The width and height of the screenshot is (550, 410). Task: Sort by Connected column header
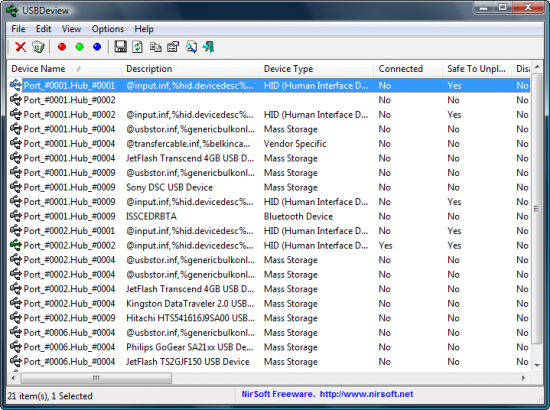point(408,69)
